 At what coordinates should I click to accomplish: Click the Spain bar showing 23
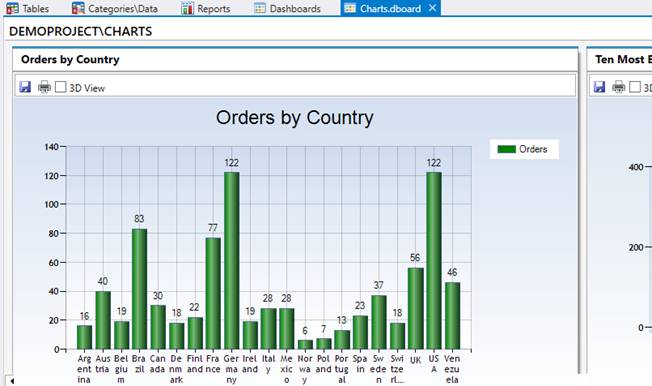361,332
